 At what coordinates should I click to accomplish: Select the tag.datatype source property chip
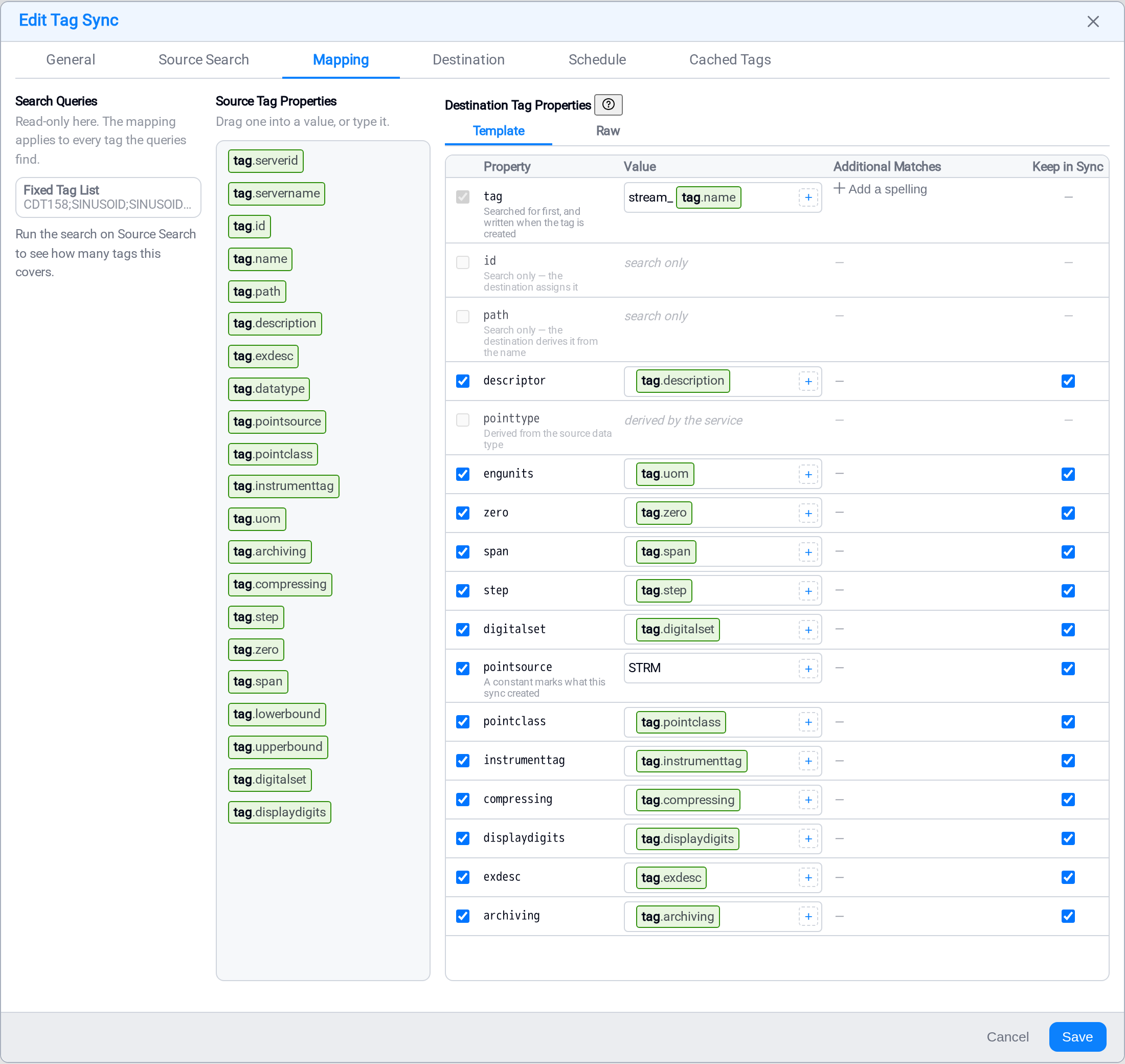pos(269,389)
